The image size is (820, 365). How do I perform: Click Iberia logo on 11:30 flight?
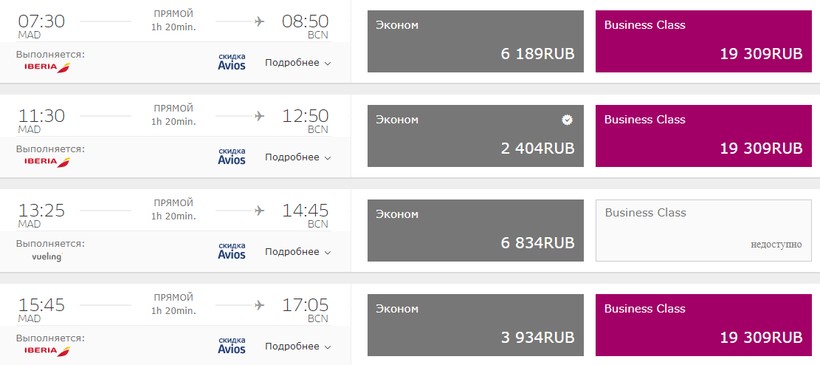click(x=47, y=162)
